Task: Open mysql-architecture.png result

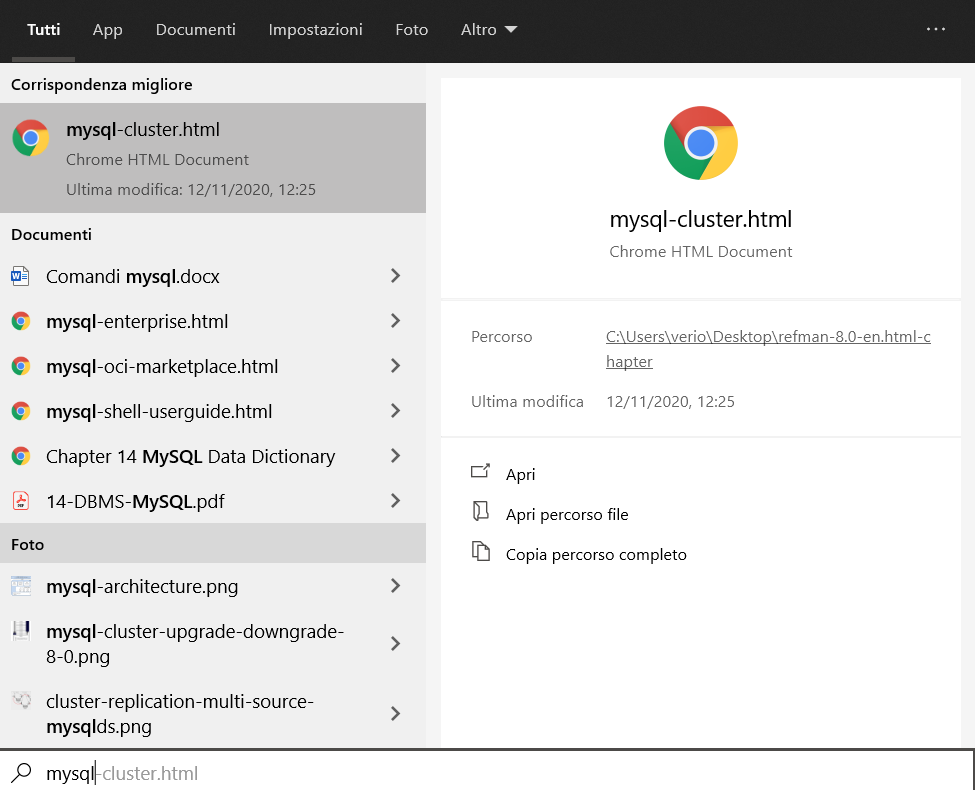Action: tap(142, 587)
